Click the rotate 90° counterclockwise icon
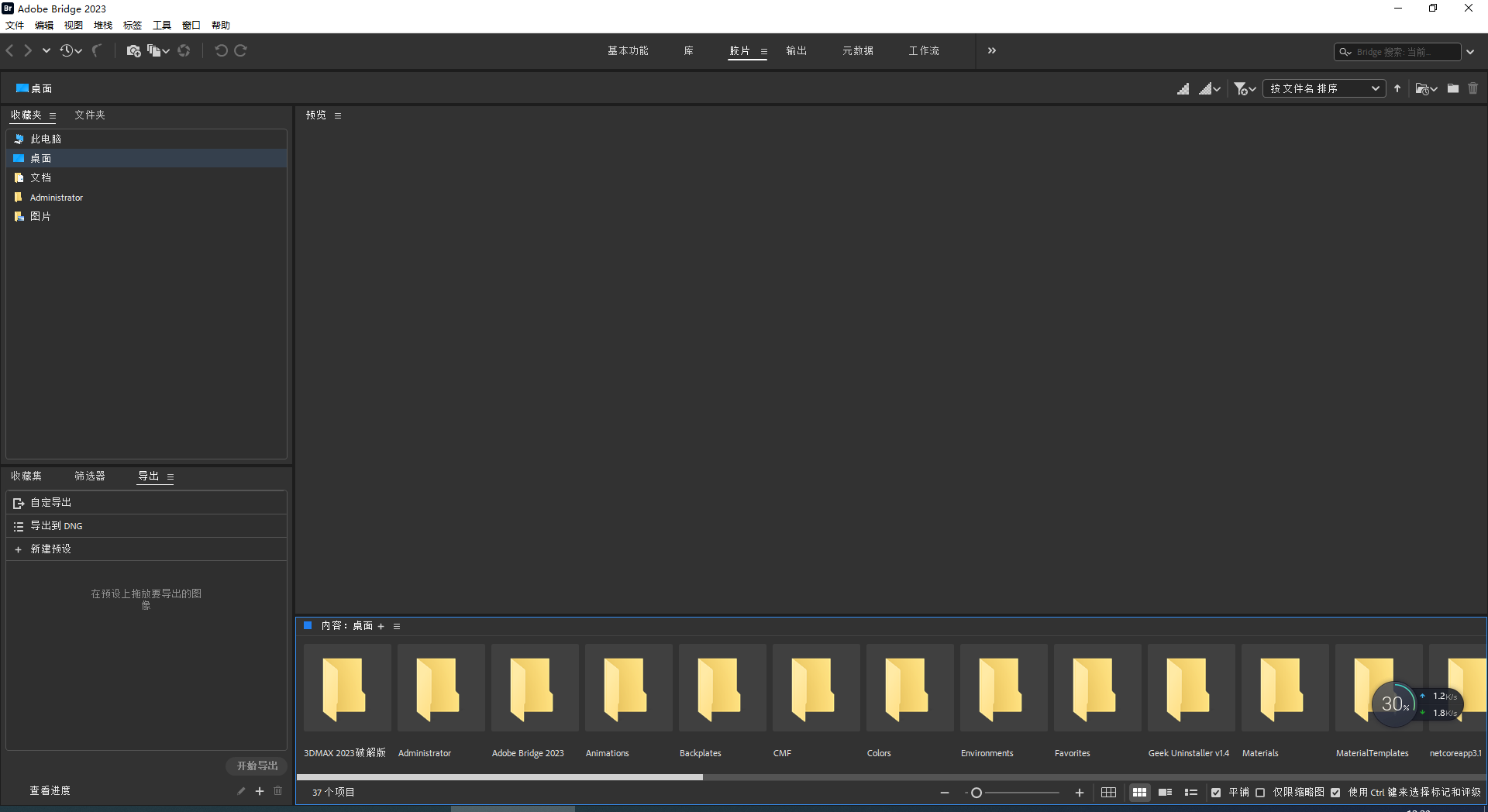 coord(221,51)
